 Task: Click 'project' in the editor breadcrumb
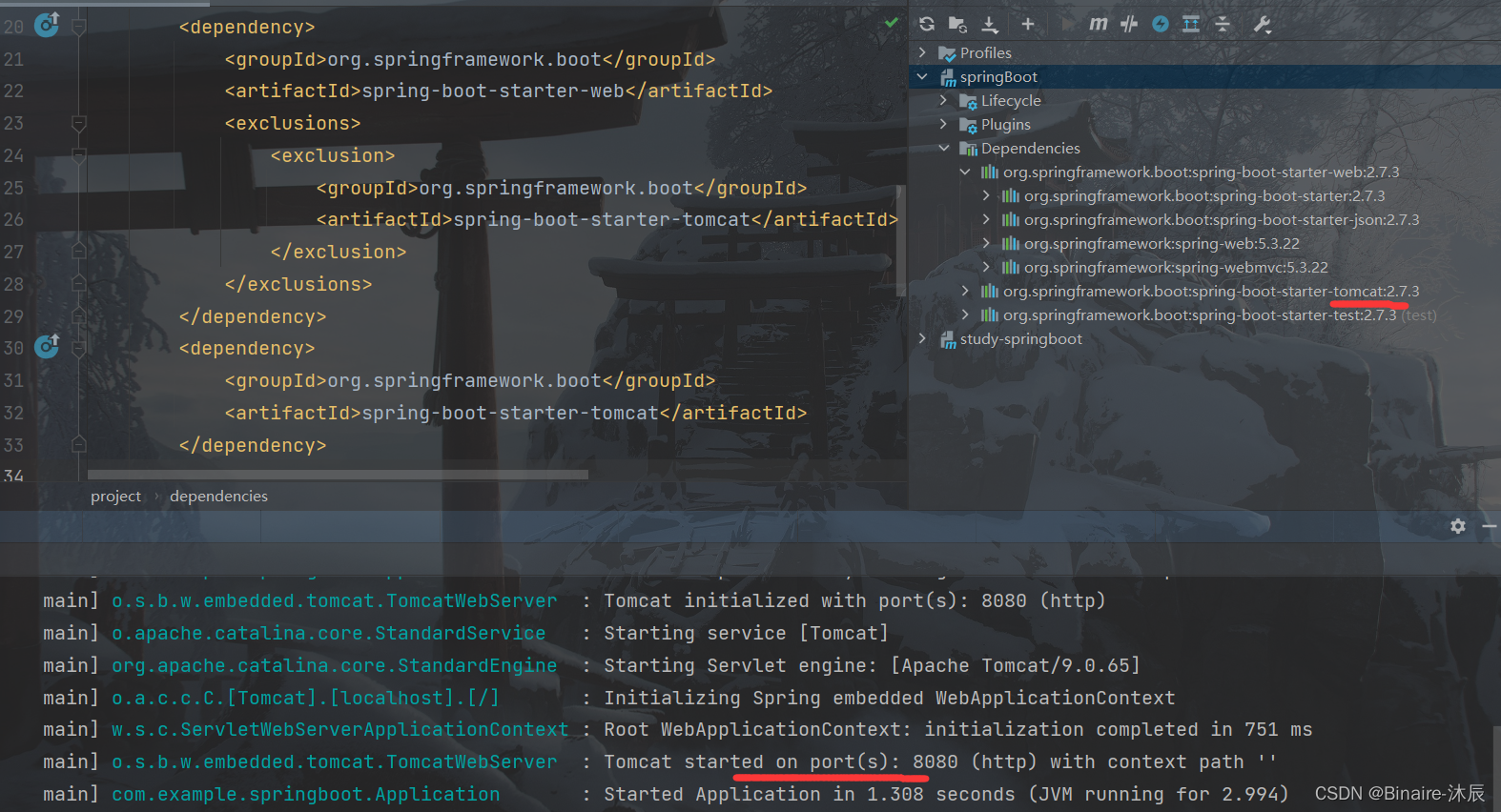[115, 496]
